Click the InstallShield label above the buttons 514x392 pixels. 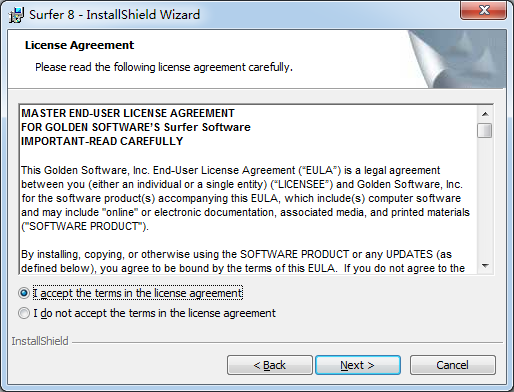point(40,341)
